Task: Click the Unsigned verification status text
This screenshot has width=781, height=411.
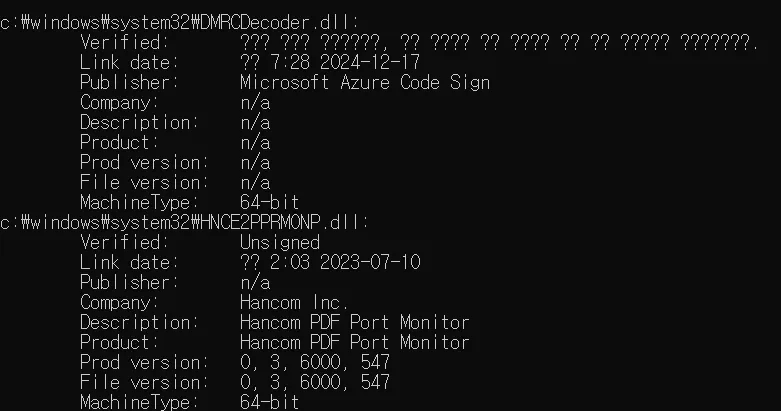Action: pyautogui.click(x=280, y=243)
